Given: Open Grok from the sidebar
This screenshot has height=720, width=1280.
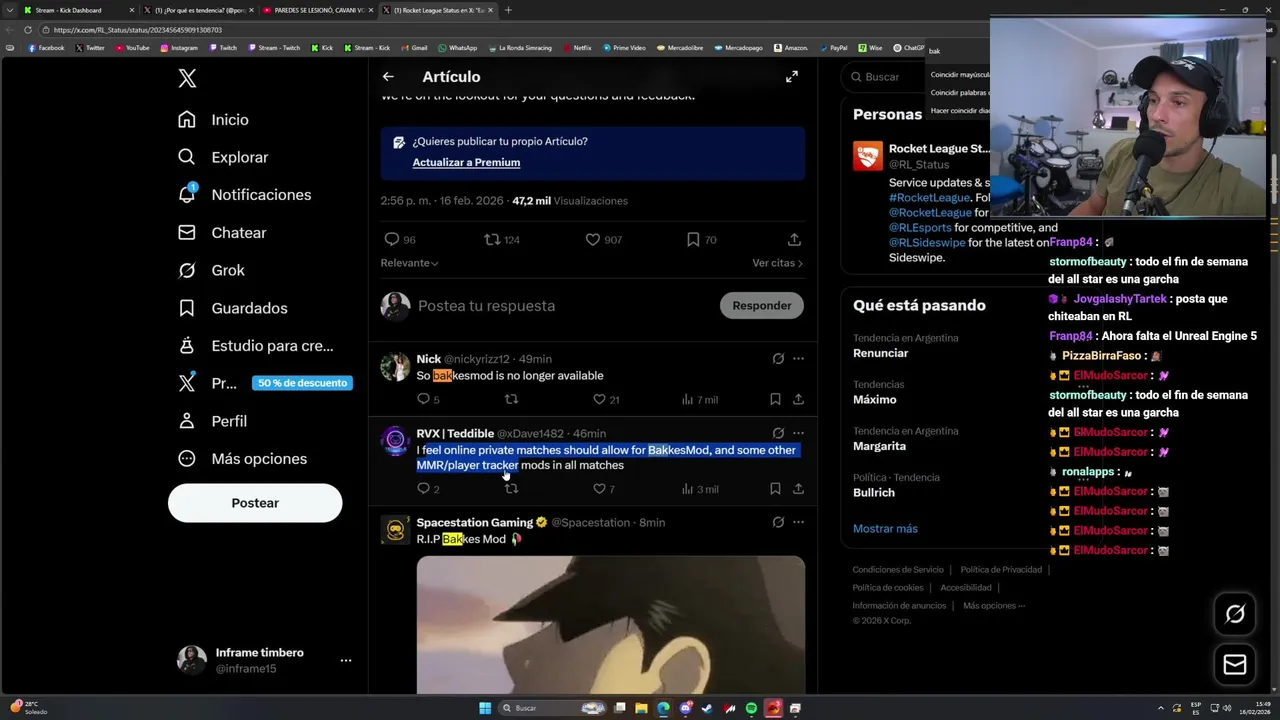Looking at the screenshot, I should tap(211, 271).
